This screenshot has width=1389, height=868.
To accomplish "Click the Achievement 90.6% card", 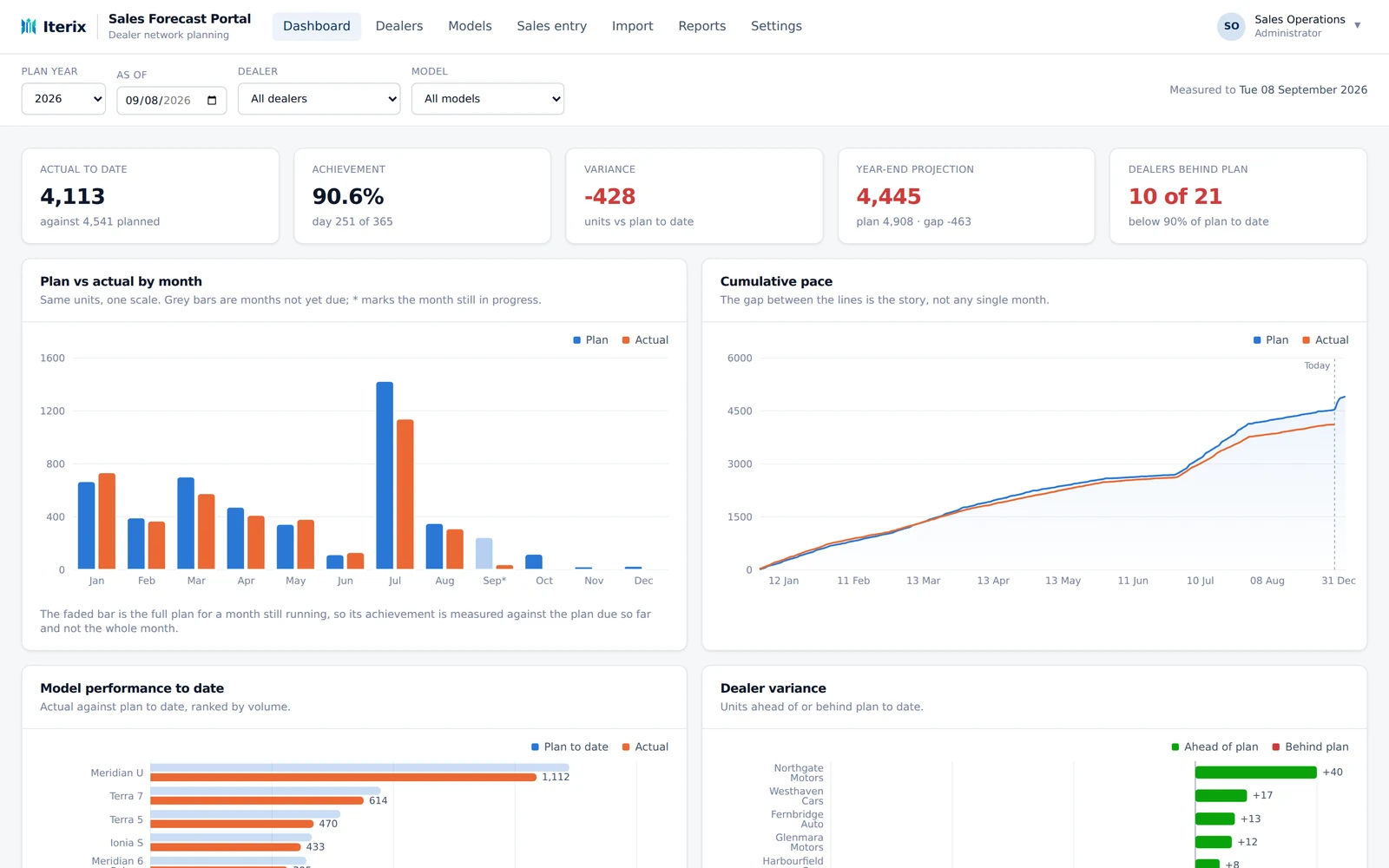I will tap(423, 196).
